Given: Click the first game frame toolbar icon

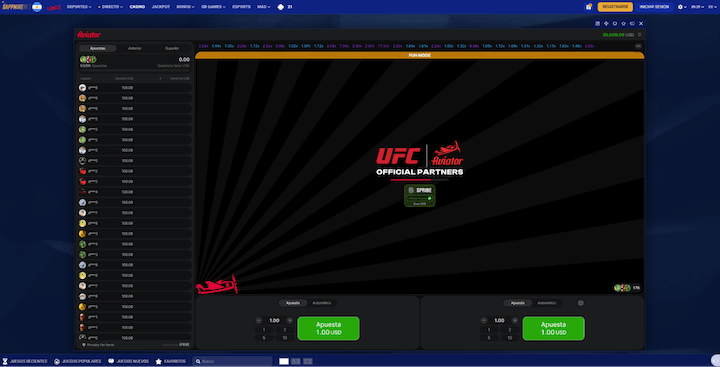Looking at the screenshot, I should pyautogui.click(x=597, y=23).
